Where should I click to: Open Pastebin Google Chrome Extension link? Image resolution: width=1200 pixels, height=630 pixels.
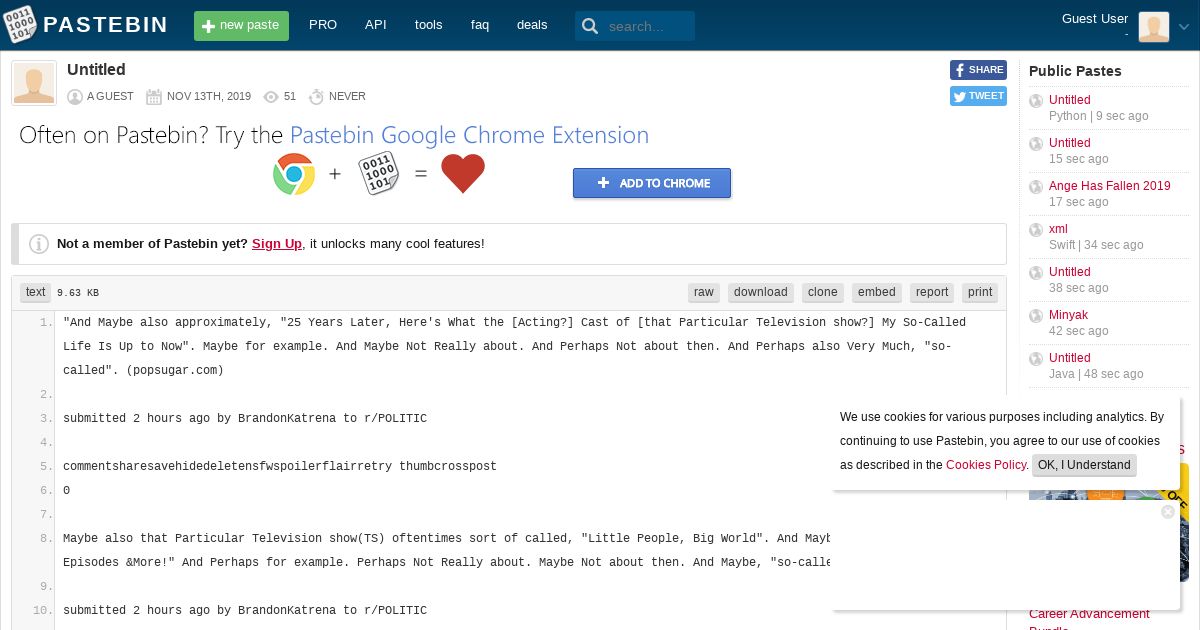pos(469,135)
